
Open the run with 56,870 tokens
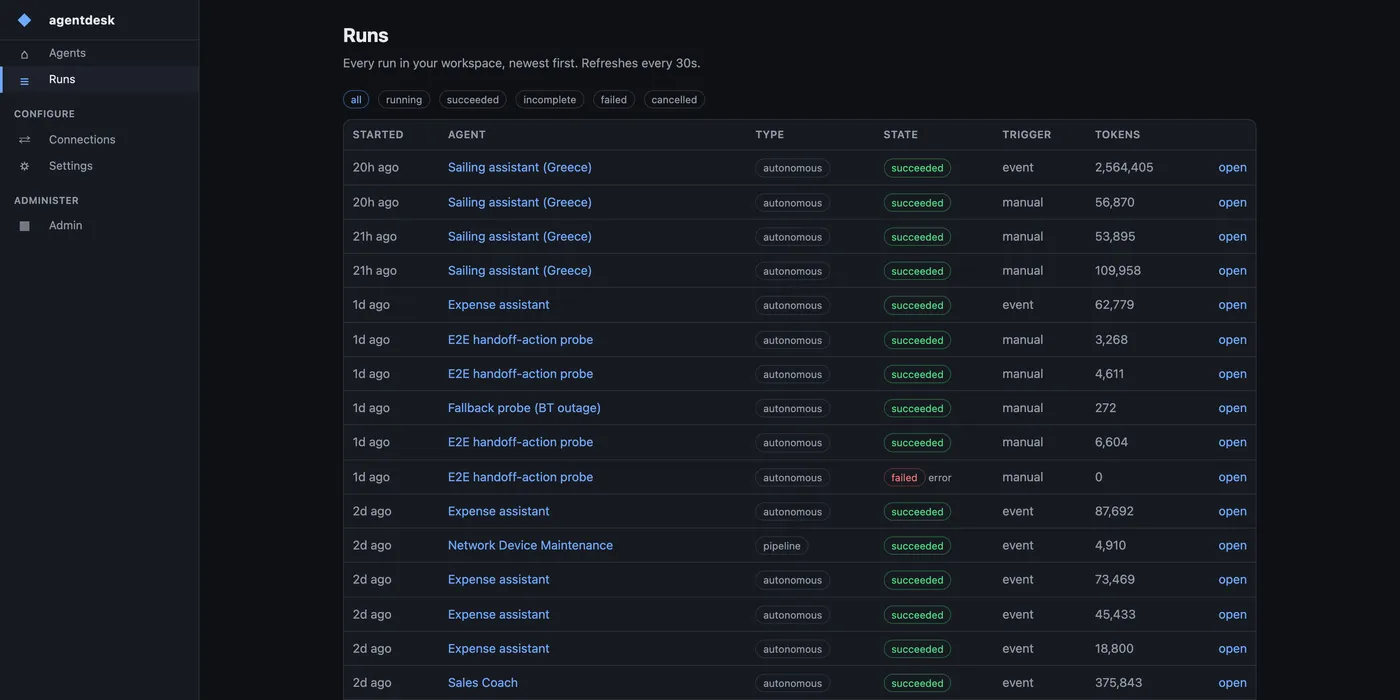point(1232,202)
